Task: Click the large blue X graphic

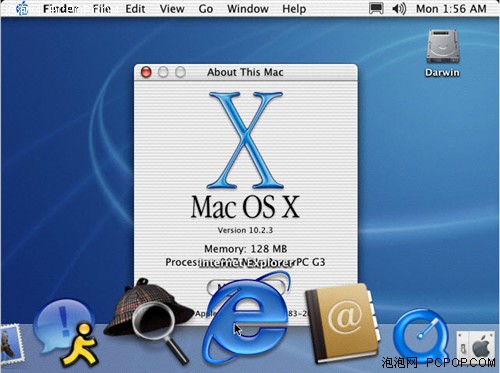Action: click(246, 140)
